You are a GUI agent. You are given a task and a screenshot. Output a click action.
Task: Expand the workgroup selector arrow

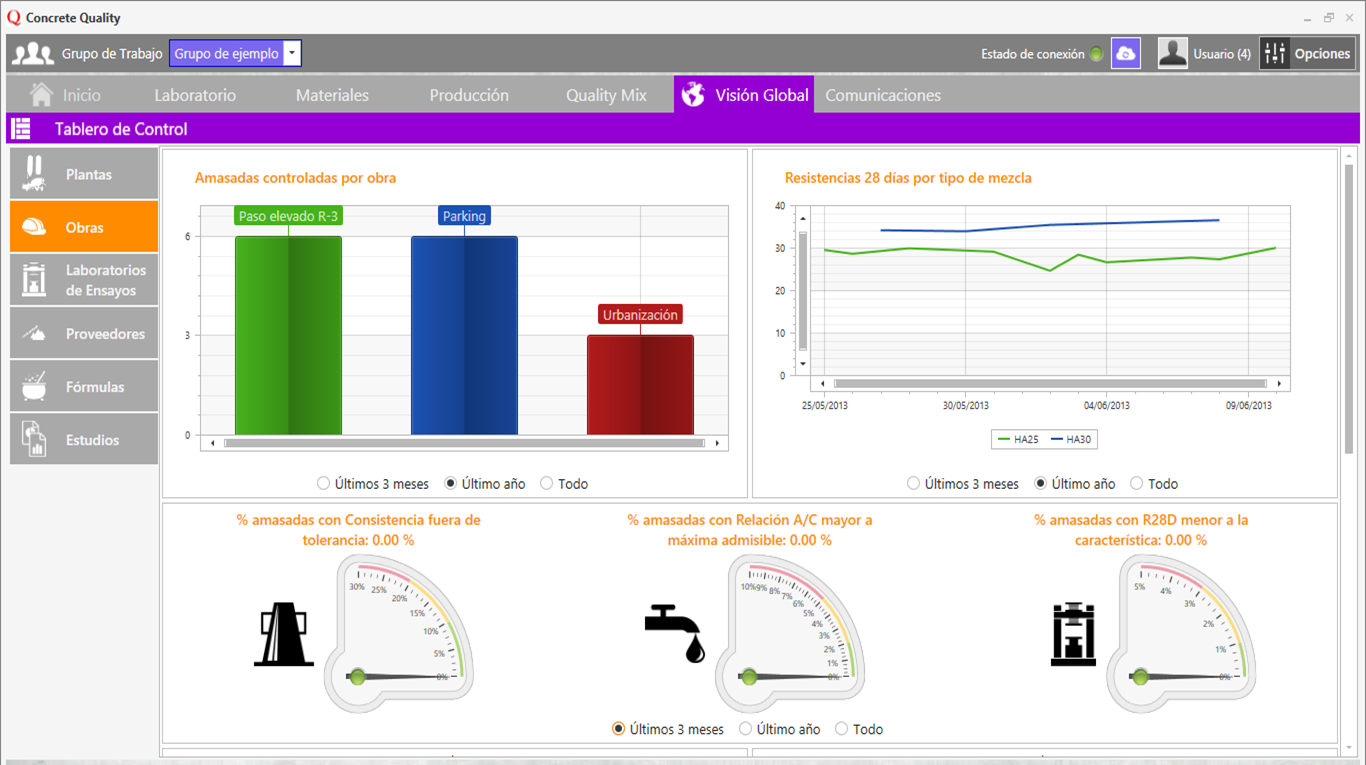pyautogui.click(x=291, y=52)
